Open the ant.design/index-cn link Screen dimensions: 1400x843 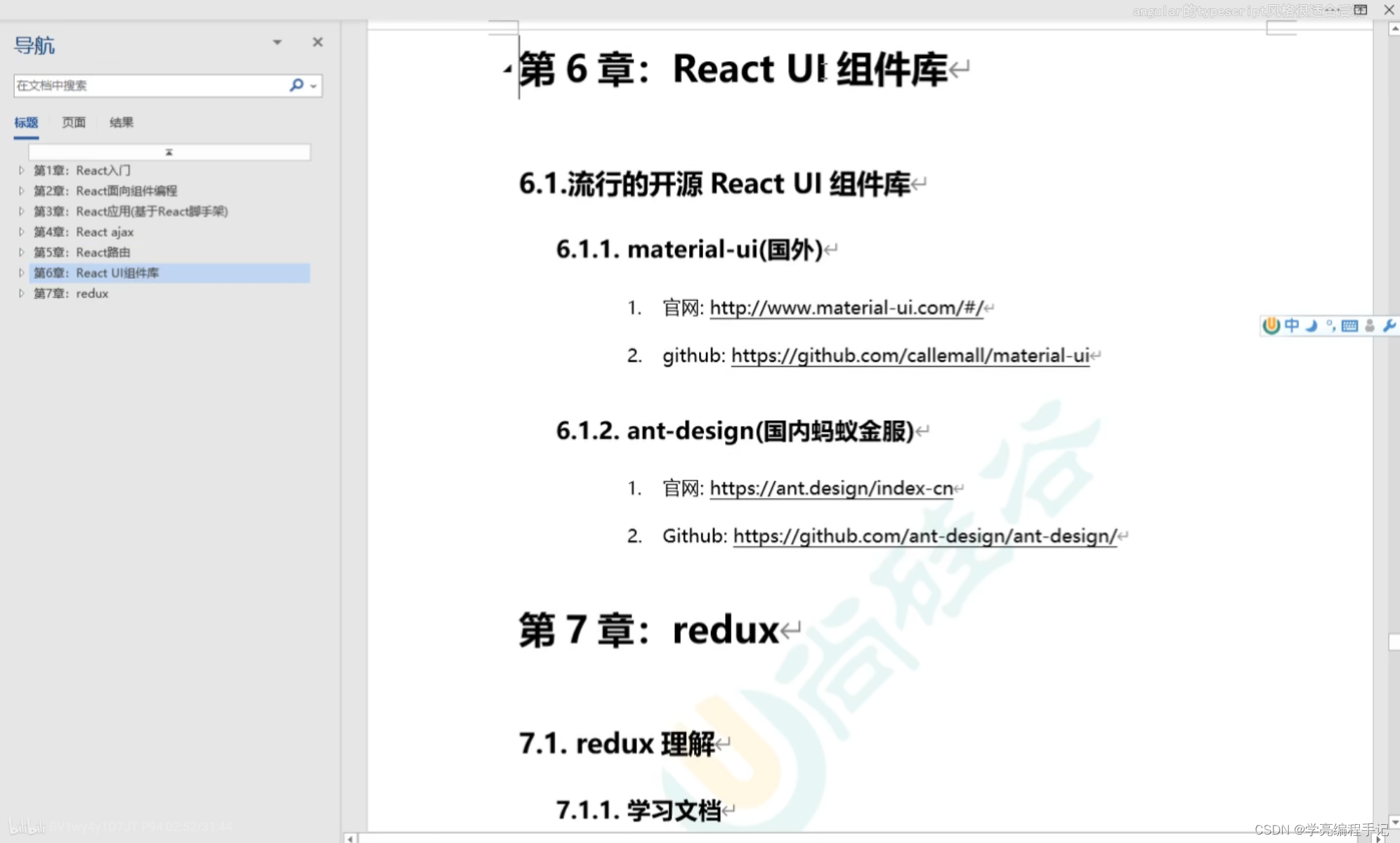tap(831, 488)
